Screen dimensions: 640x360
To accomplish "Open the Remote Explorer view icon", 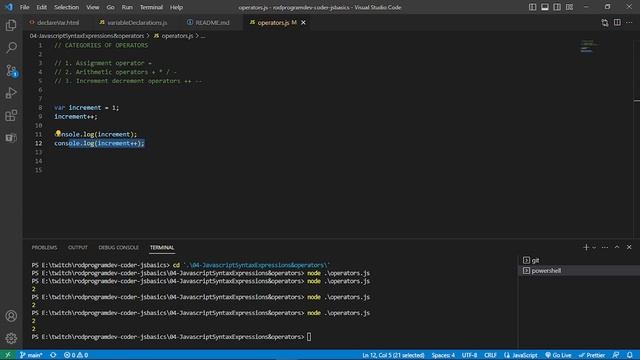I will (x=11, y=138).
